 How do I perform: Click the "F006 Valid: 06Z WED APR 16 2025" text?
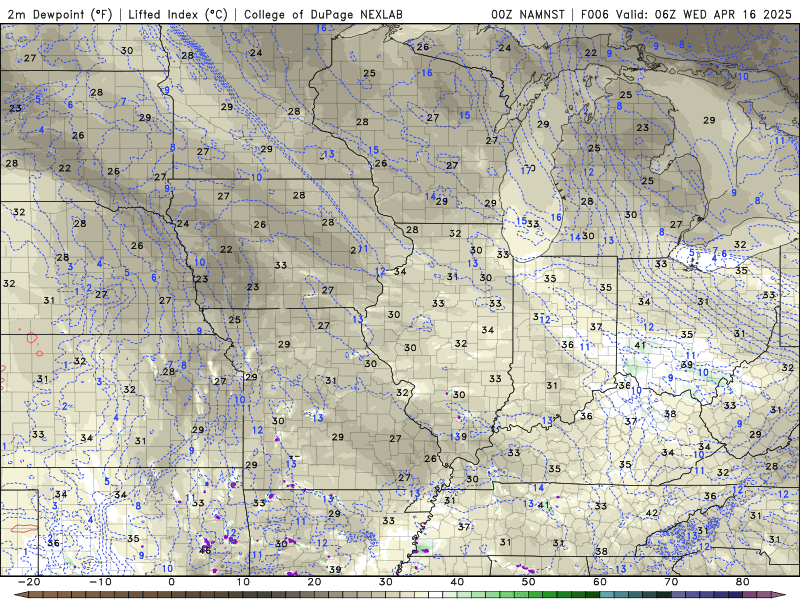686,14
